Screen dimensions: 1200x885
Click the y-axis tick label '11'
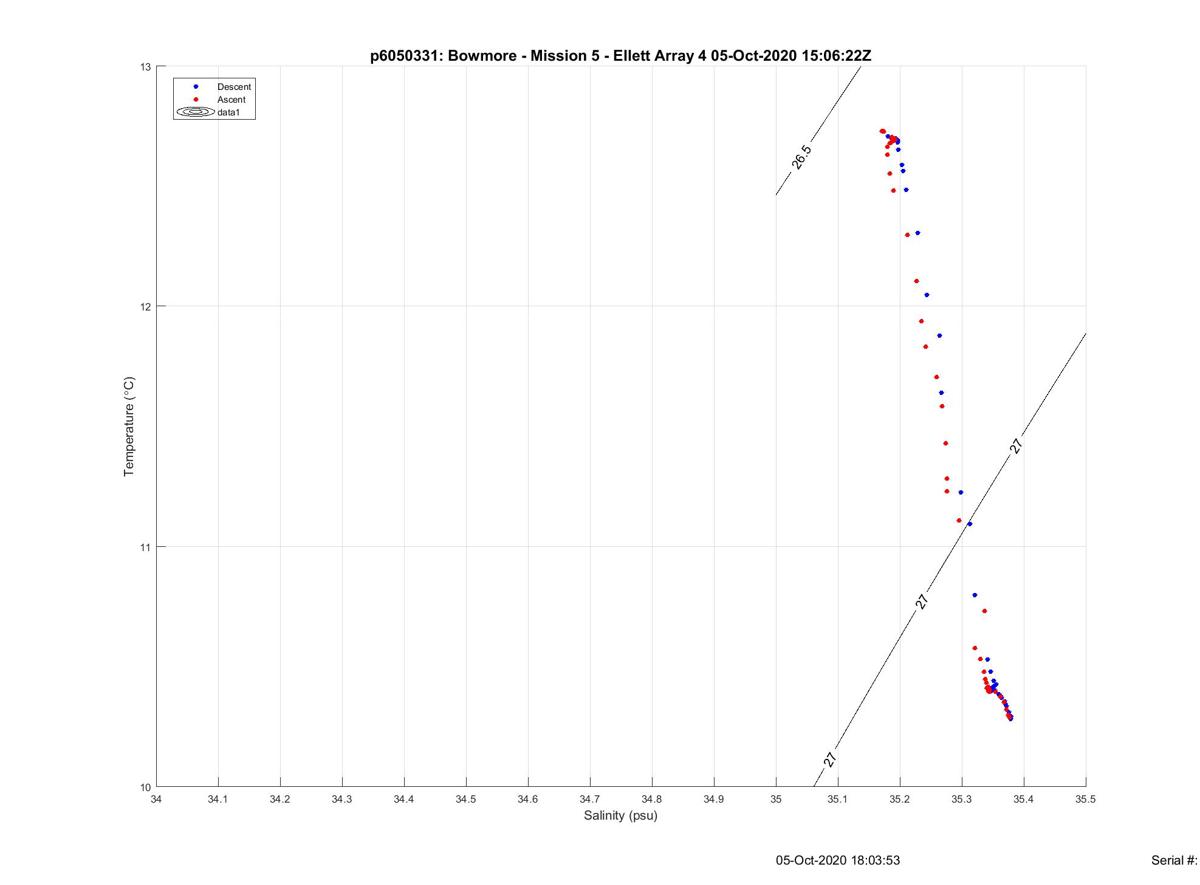pyautogui.click(x=145, y=547)
